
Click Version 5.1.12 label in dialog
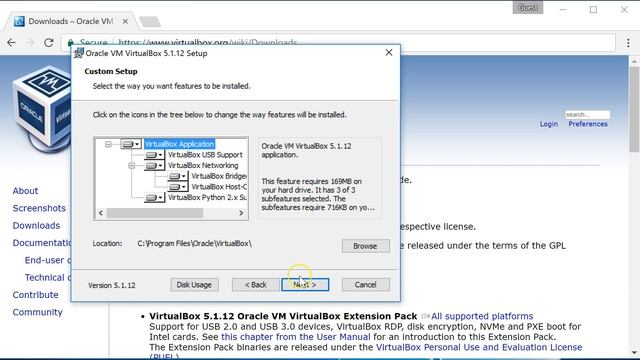(112, 285)
